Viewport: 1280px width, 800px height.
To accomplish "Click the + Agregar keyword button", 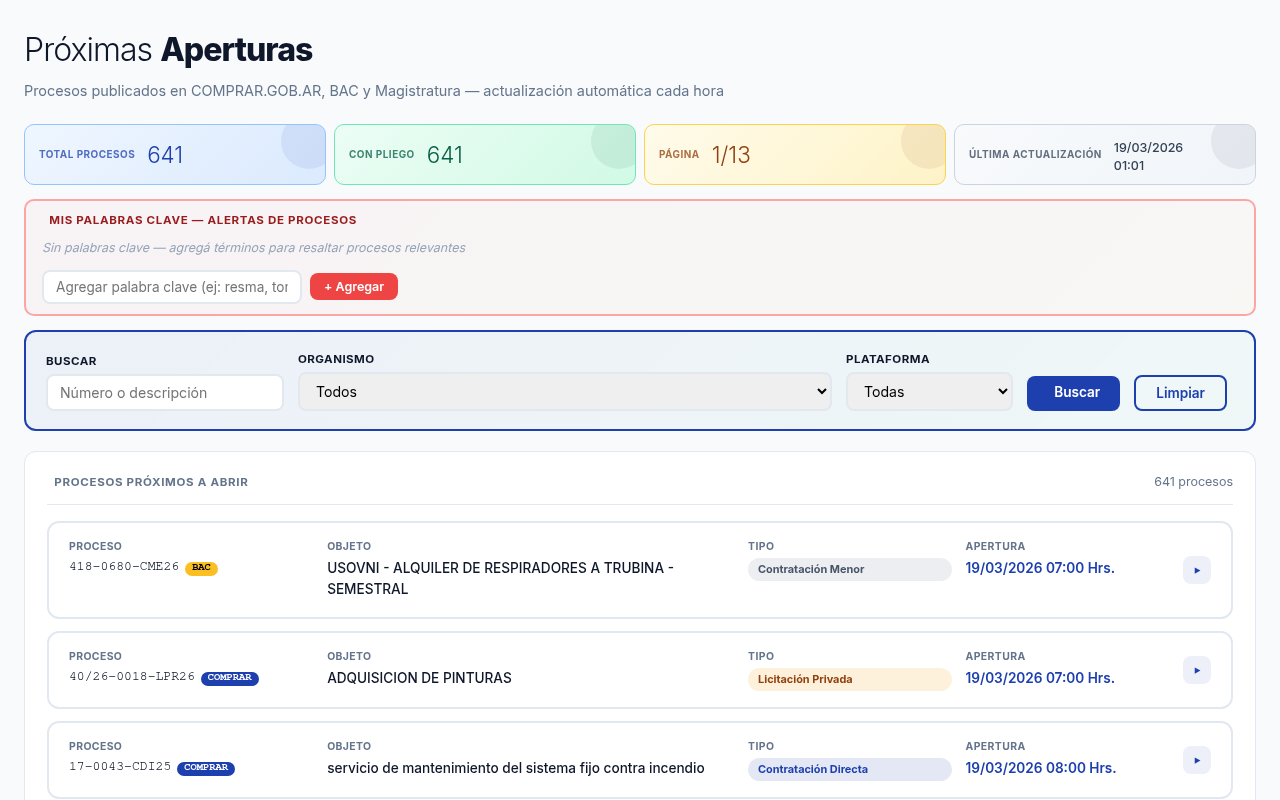I will pos(354,286).
